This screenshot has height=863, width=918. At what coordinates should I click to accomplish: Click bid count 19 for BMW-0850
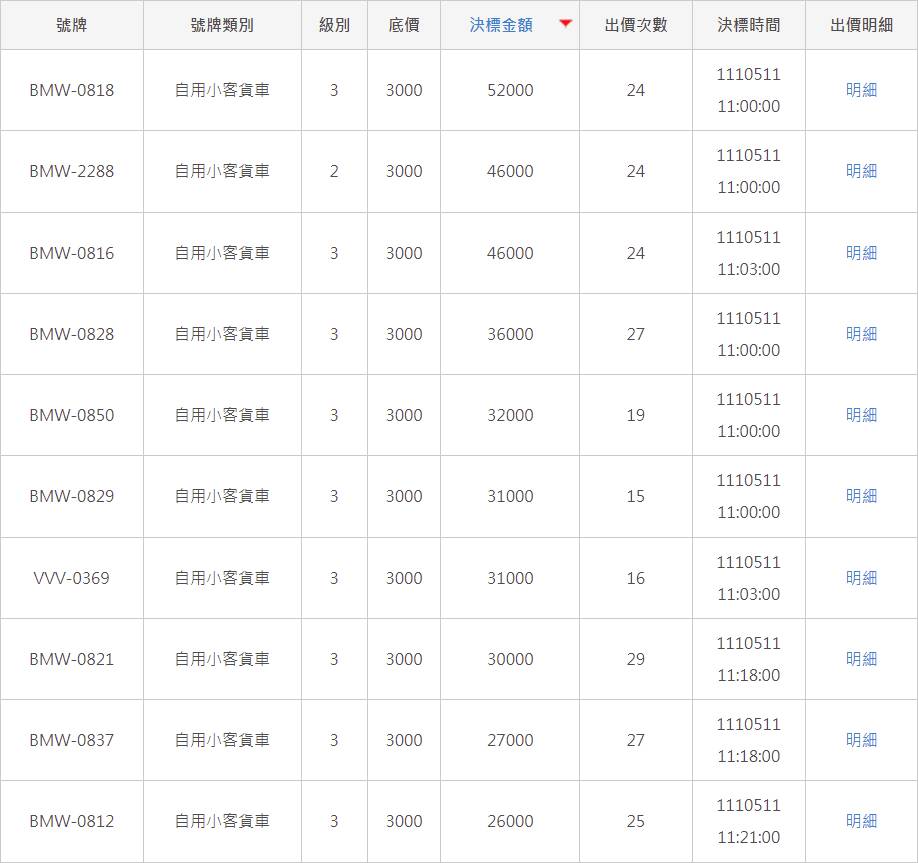[636, 415]
